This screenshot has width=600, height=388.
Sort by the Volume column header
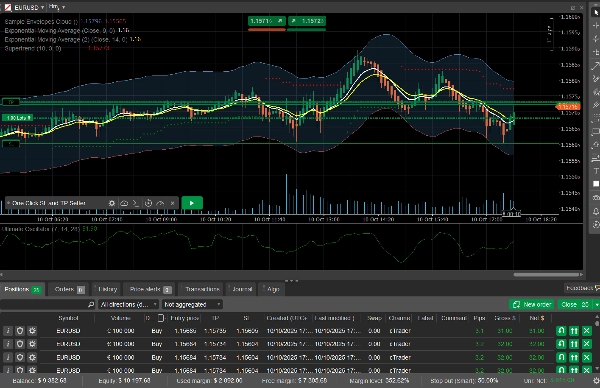120,318
